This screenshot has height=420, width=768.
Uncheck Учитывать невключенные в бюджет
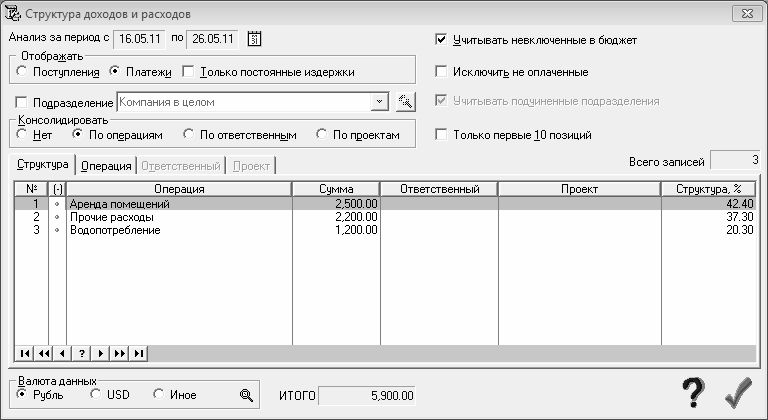click(x=441, y=39)
